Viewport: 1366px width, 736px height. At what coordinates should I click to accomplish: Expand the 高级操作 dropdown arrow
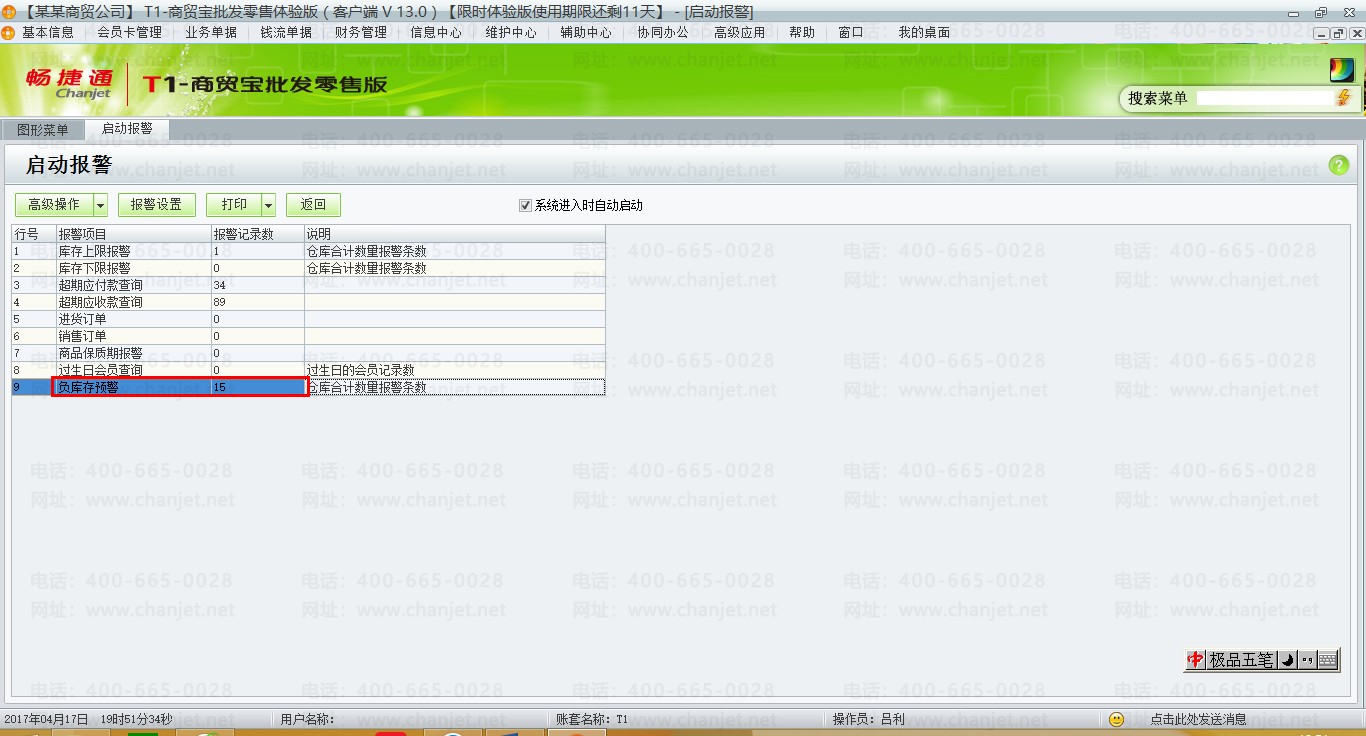coord(100,205)
